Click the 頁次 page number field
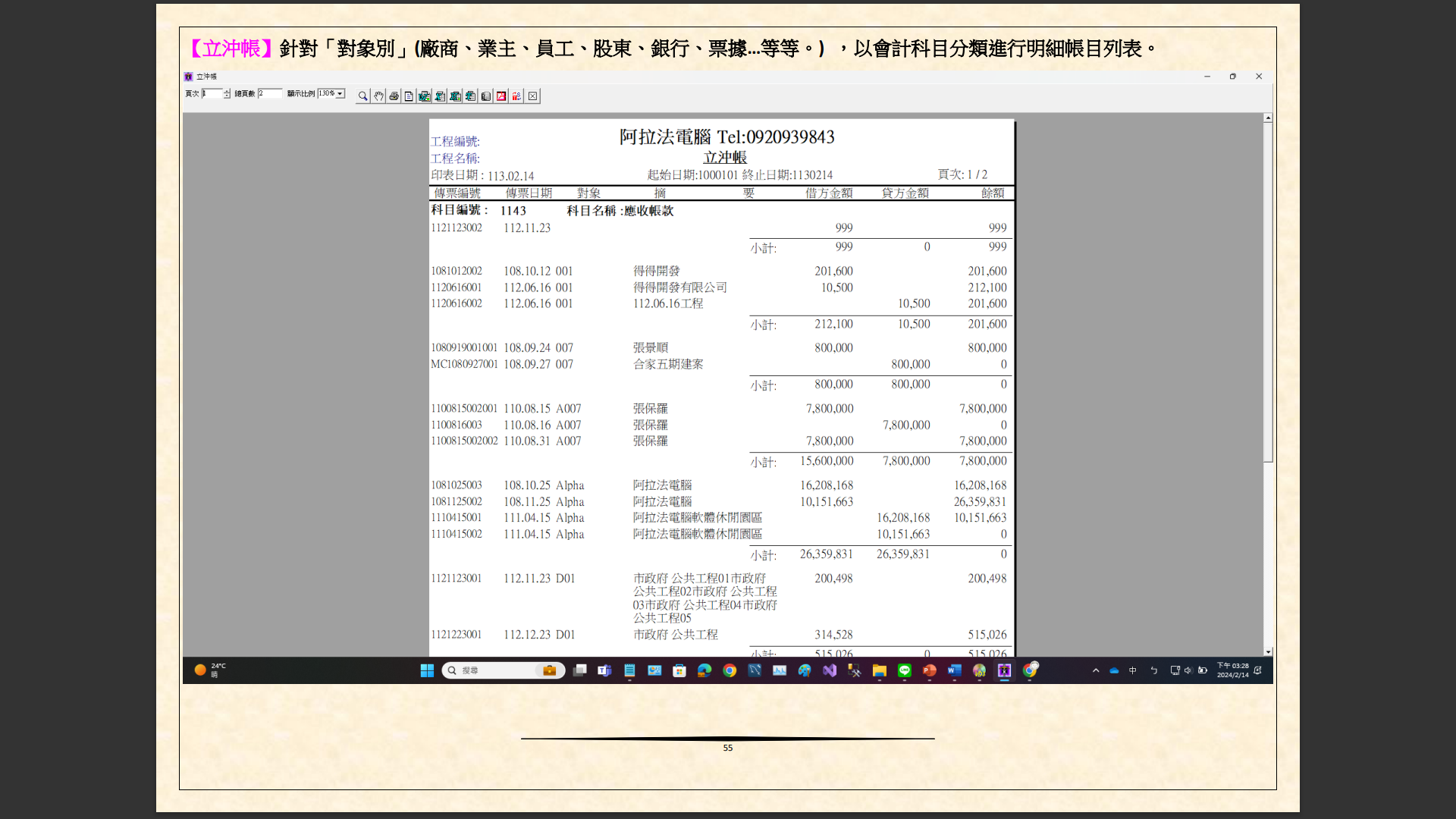This screenshot has width=1456, height=819. coord(212,93)
